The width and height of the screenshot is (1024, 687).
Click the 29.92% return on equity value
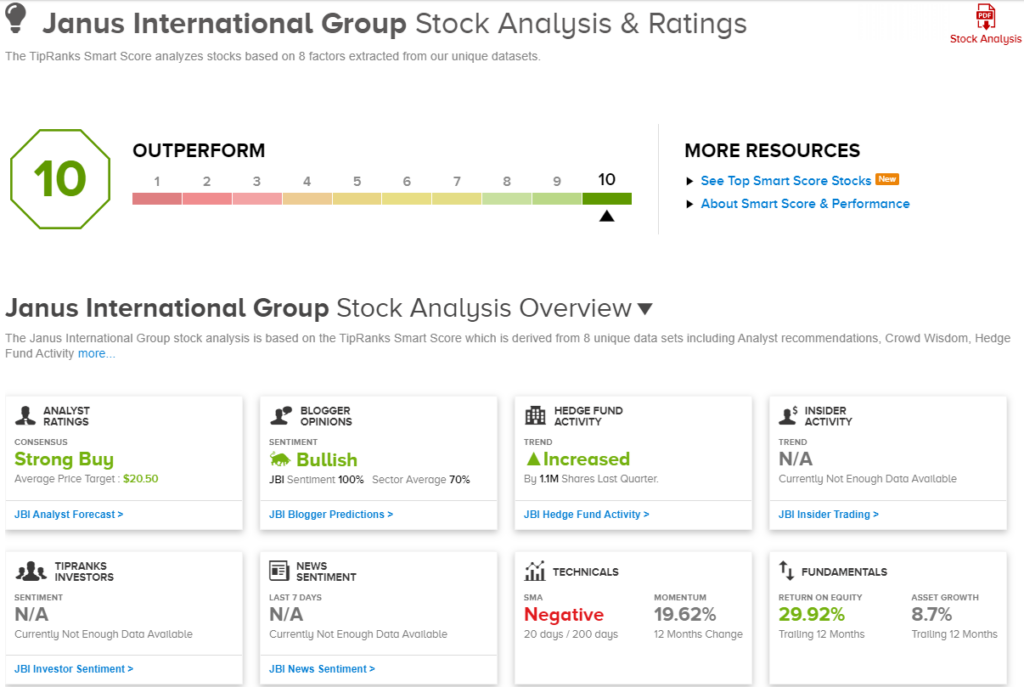click(x=811, y=615)
